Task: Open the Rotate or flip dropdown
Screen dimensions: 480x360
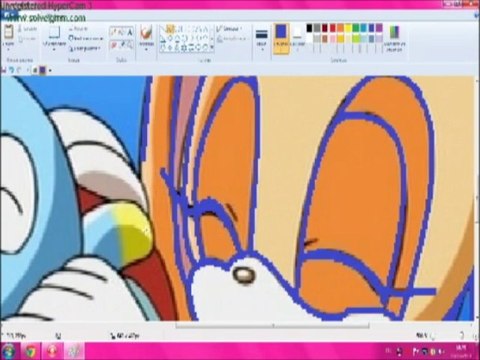Action: 85,48
